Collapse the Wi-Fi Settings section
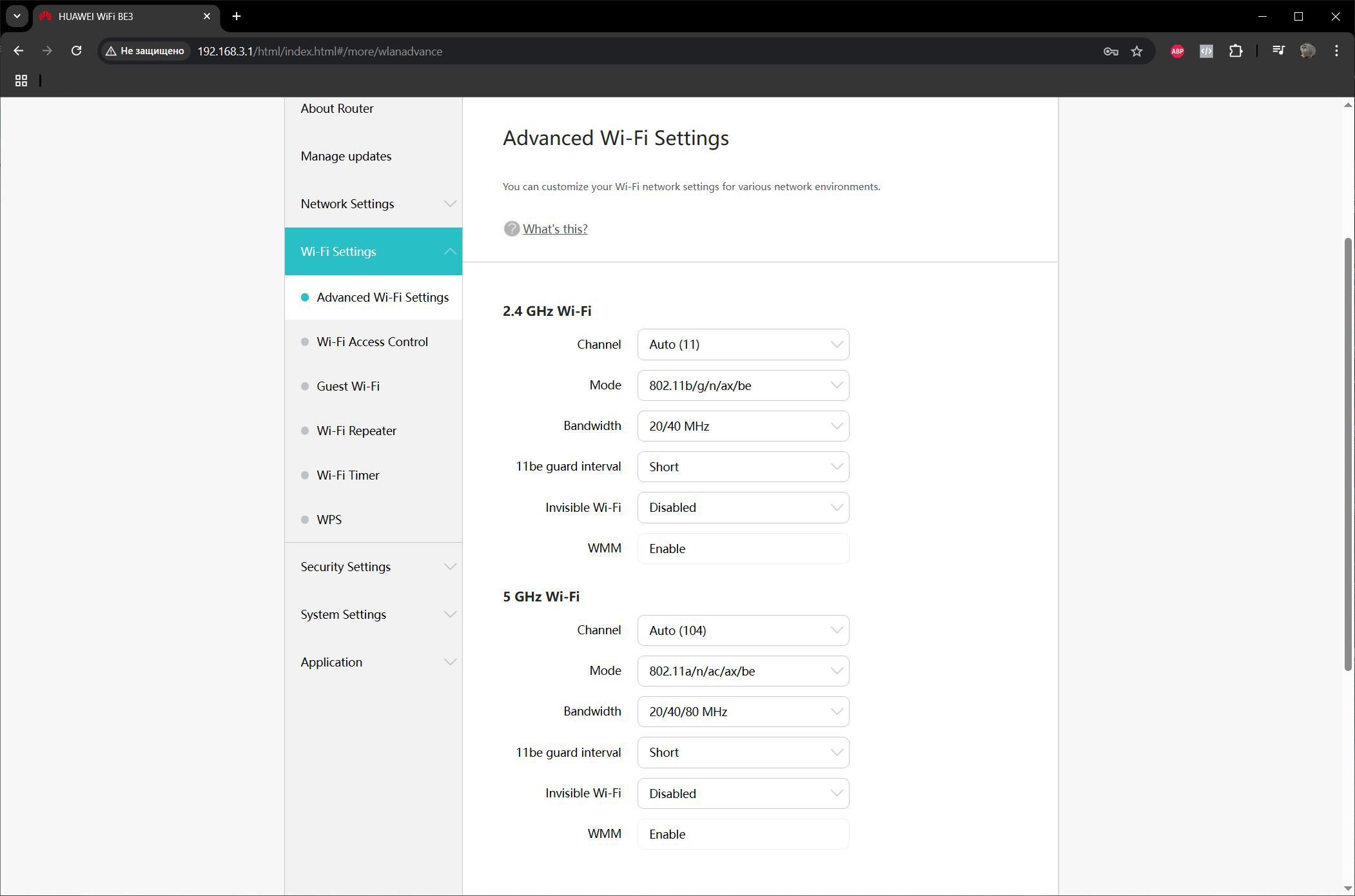 point(373,251)
